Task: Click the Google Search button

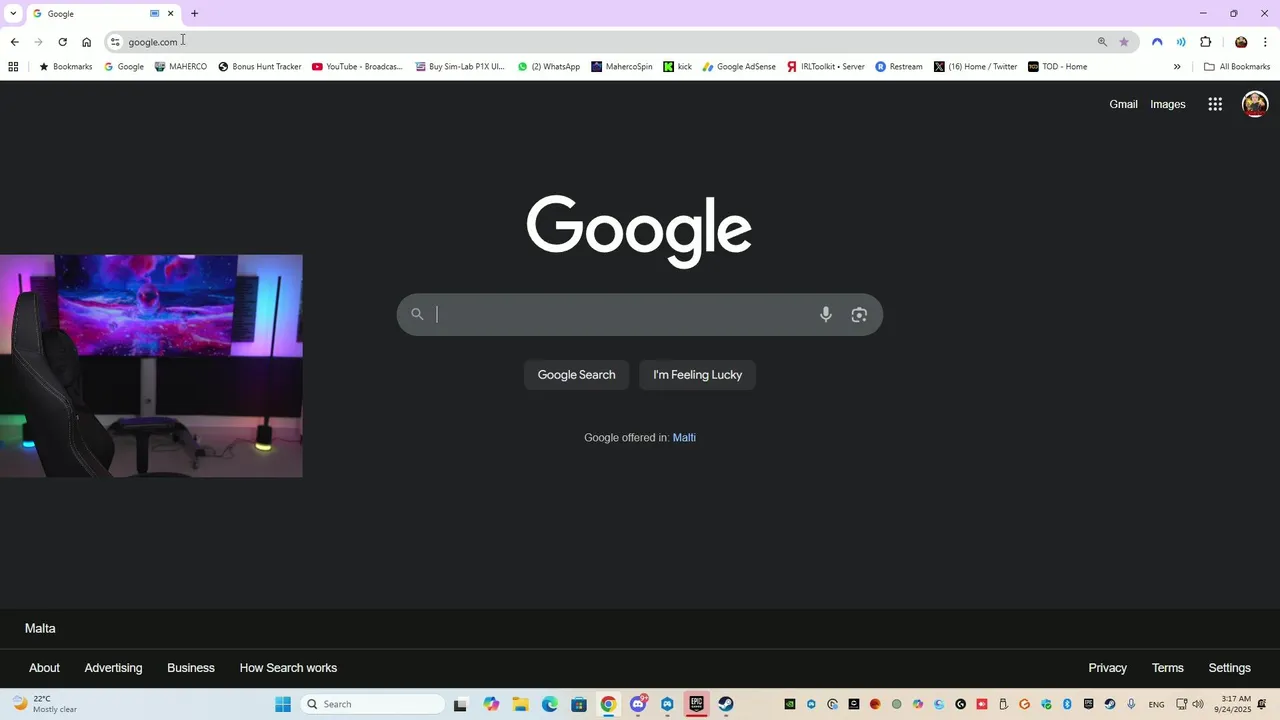Action: (x=577, y=375)
